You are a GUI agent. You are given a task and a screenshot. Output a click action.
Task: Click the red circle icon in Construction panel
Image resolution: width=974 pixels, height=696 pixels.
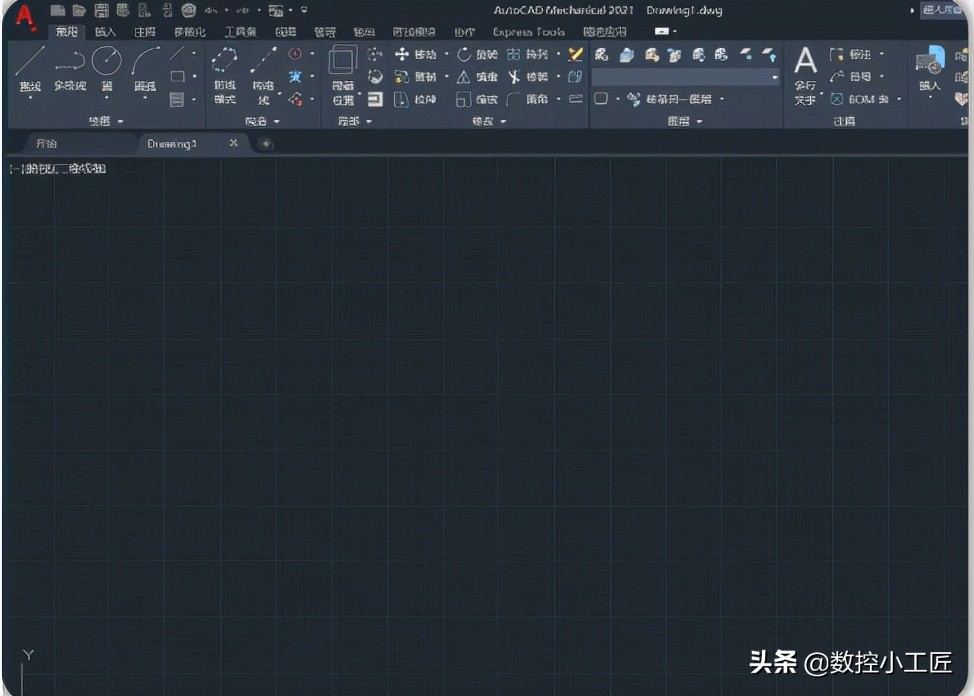pyautogui.click(x=295, y=54)
